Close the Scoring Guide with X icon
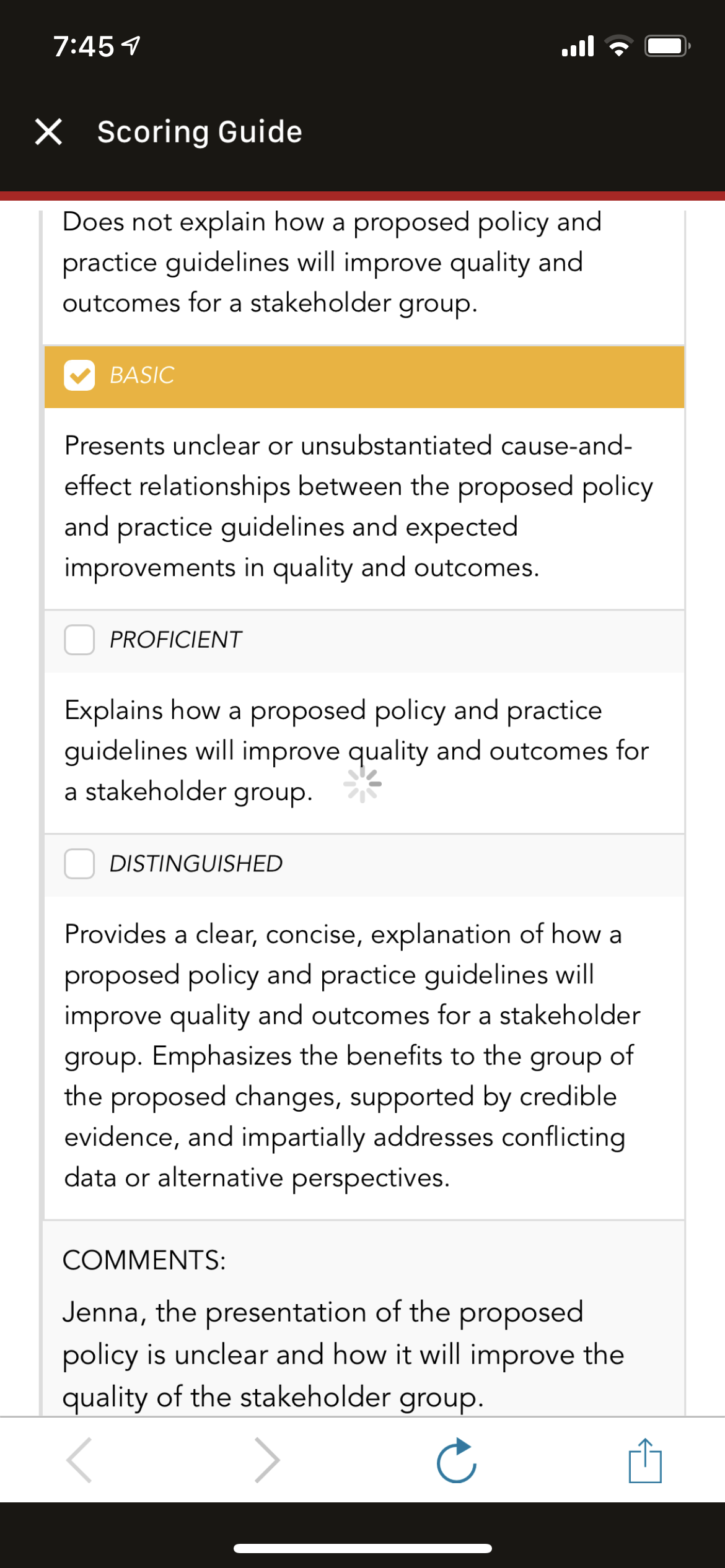 coord(48,132)
